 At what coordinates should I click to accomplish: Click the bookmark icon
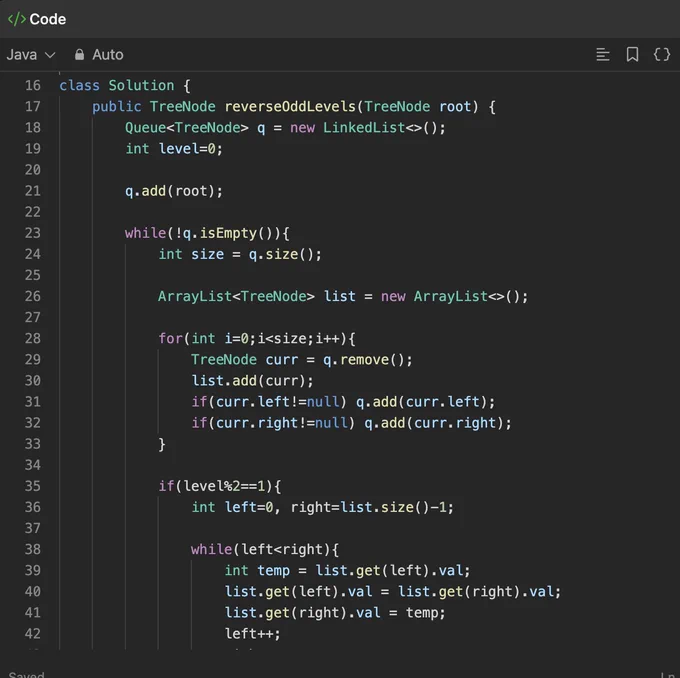click(632, 55)
